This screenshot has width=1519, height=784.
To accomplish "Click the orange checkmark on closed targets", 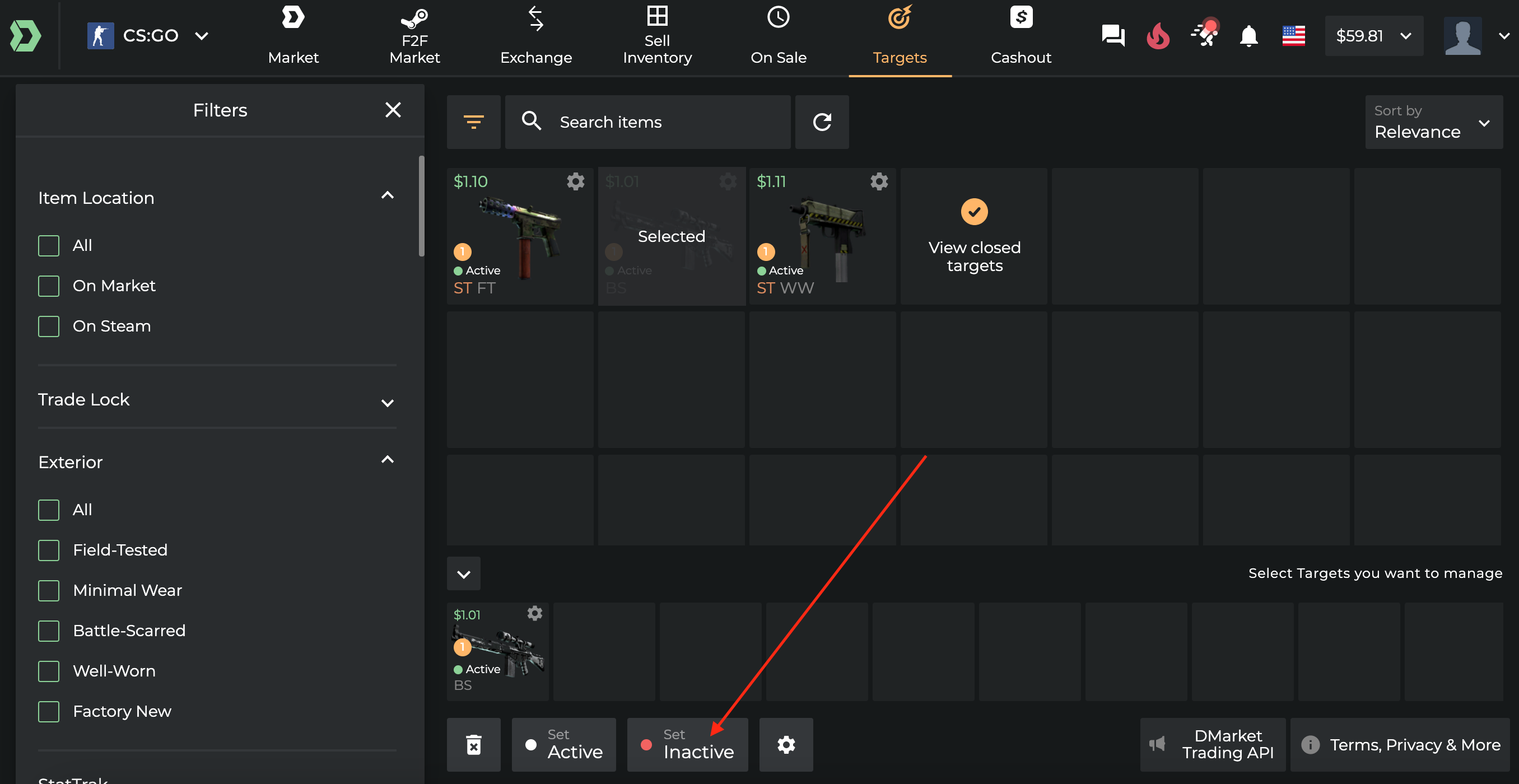I will (x=974, y=212).
